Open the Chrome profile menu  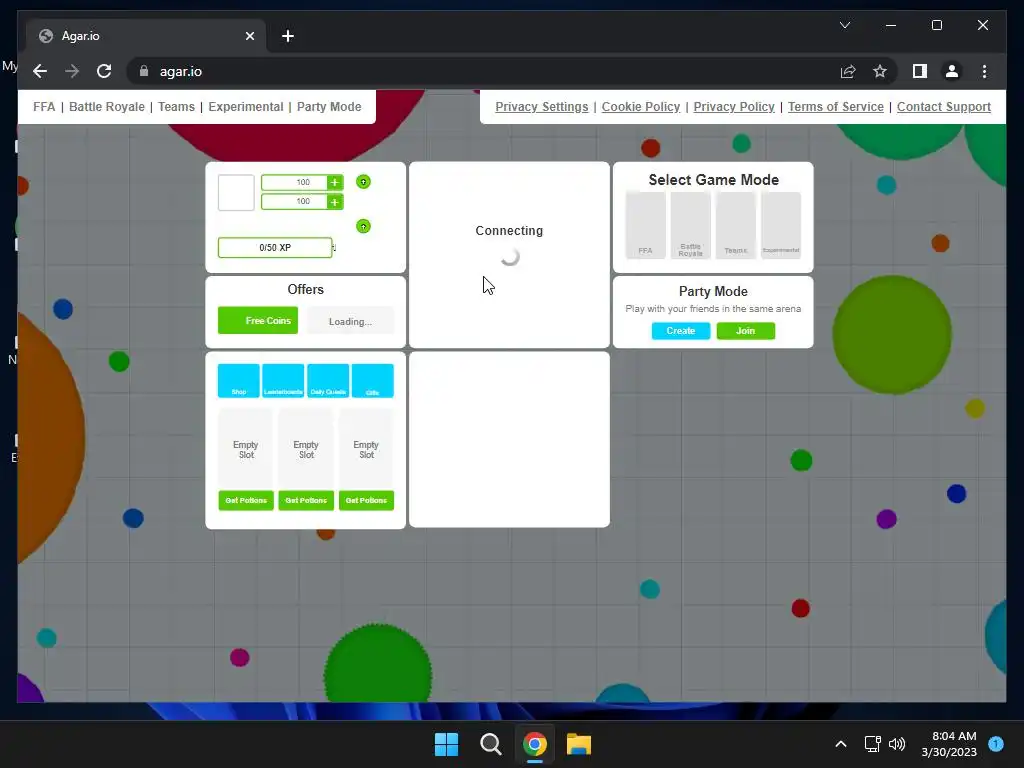pyautogui.click(x=952, y=71)
